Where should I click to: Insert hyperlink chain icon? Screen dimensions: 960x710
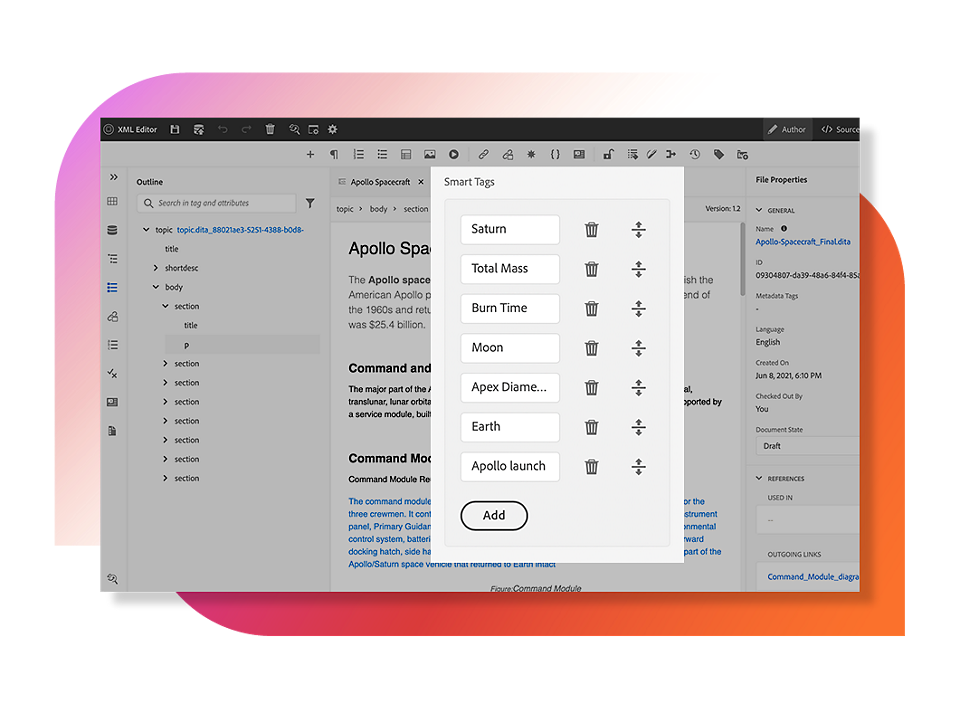point(484,154)
